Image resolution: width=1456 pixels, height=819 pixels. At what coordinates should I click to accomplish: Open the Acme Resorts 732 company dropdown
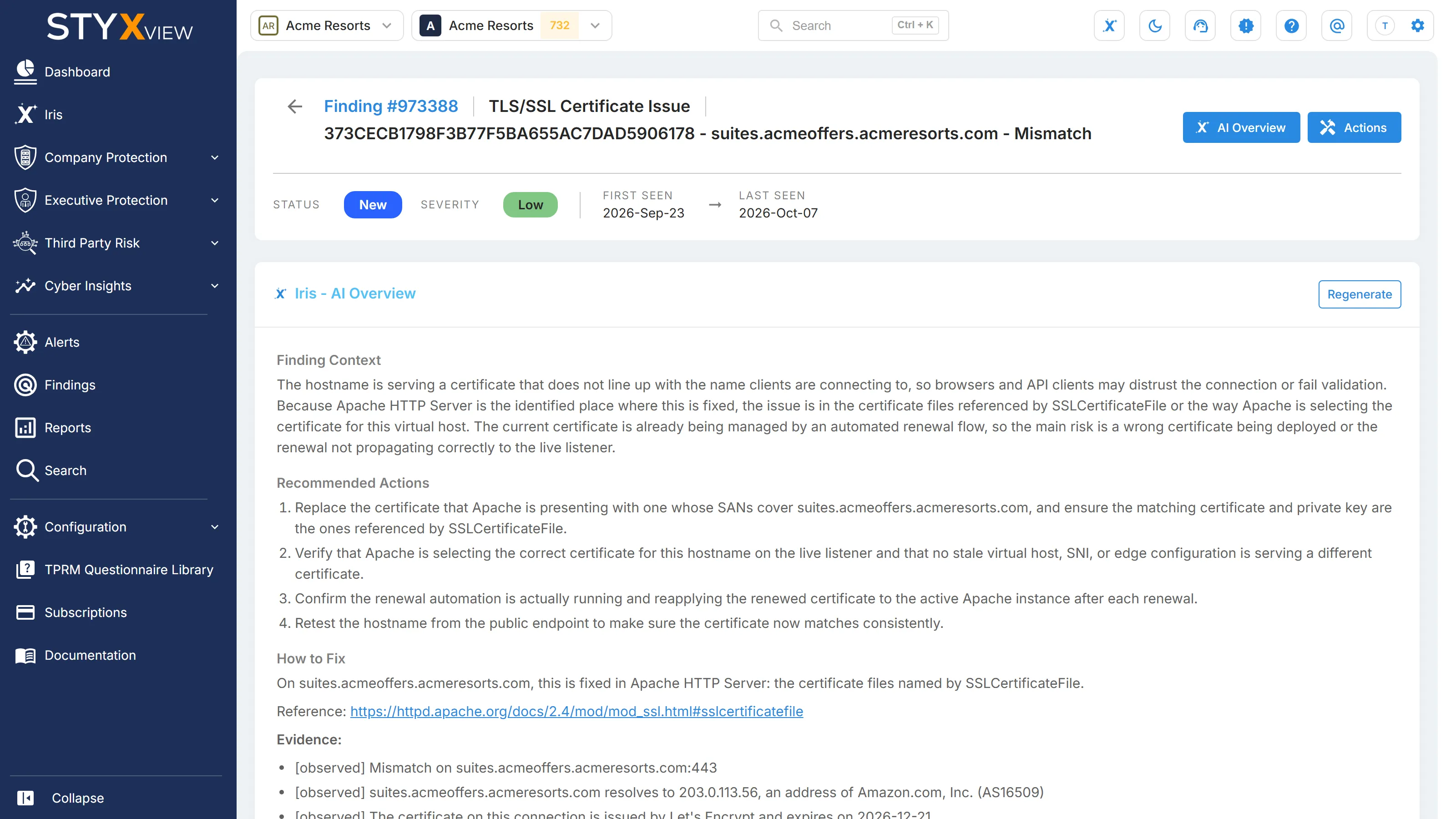pos(511,25)
